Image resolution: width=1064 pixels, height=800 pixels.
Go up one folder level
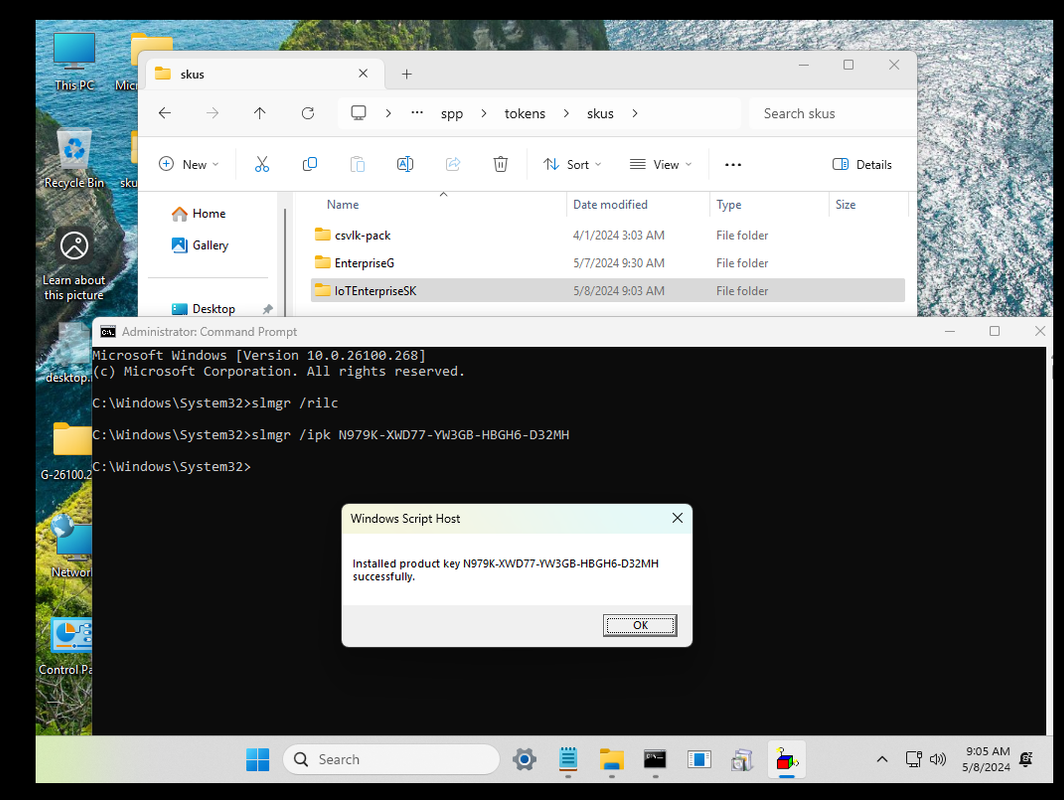pos(260,113)
